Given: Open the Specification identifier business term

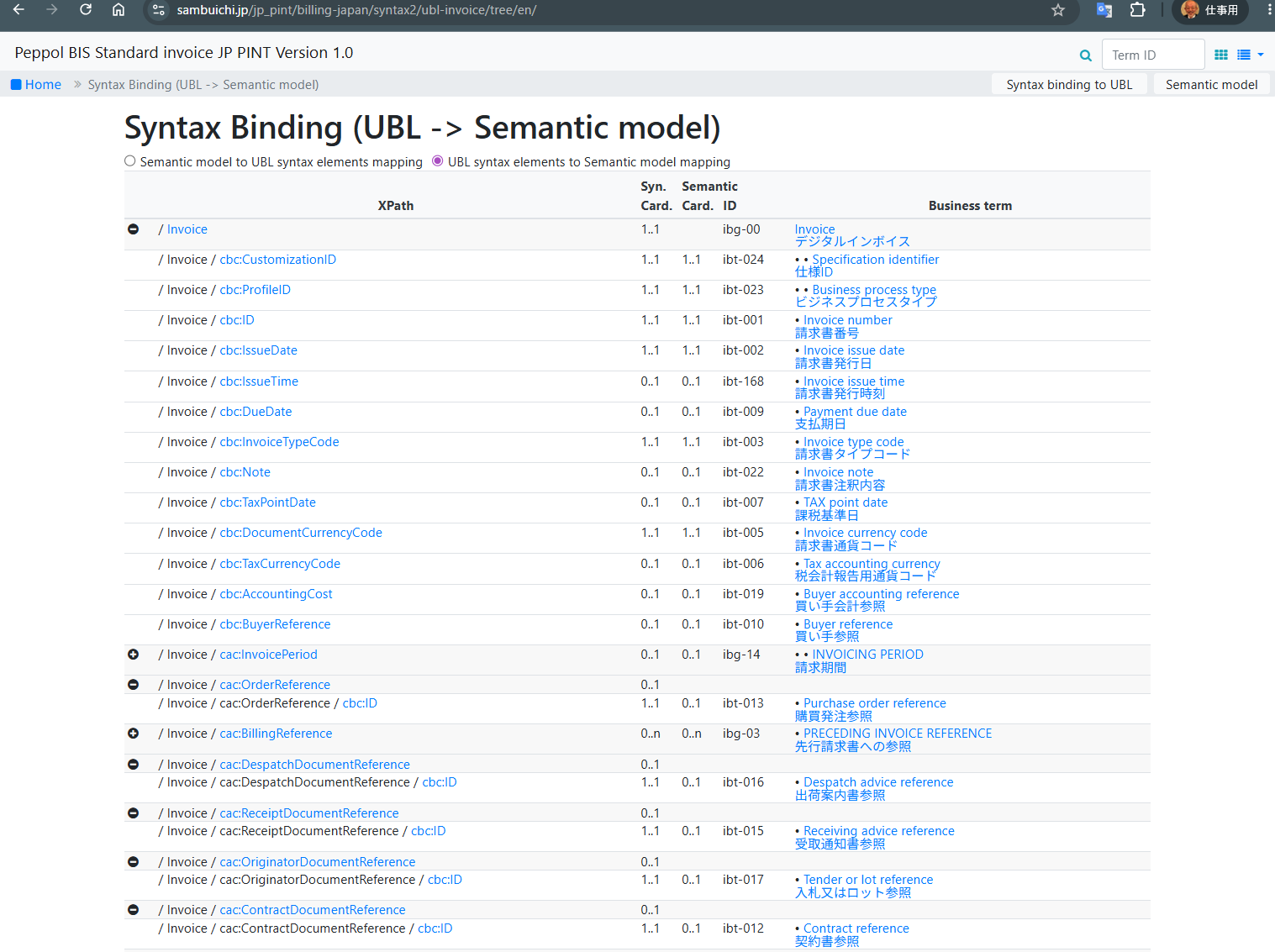Looking at the screenshot, I should point(876,260).
